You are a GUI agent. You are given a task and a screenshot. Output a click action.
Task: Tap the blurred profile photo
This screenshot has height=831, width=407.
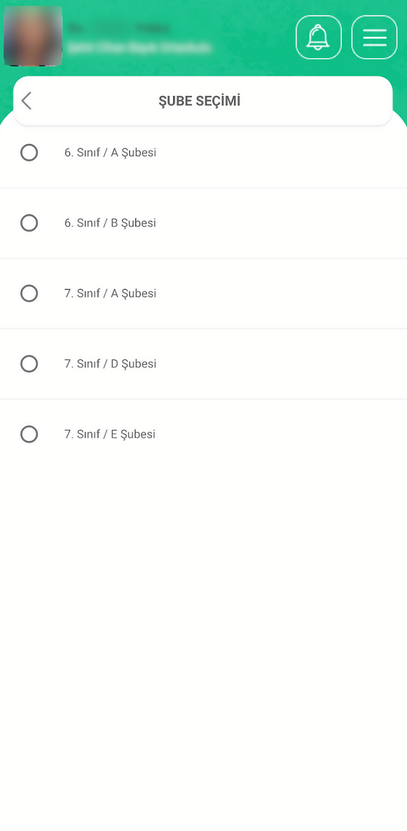[33, 36]
